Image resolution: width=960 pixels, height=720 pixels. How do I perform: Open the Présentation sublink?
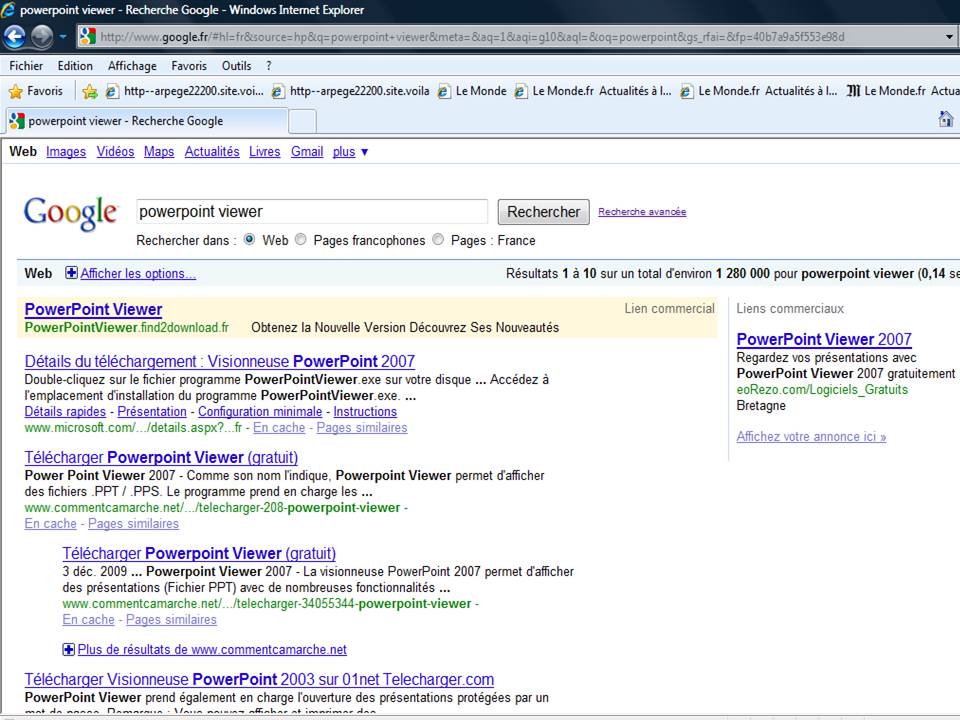click(x=152, y=411)
